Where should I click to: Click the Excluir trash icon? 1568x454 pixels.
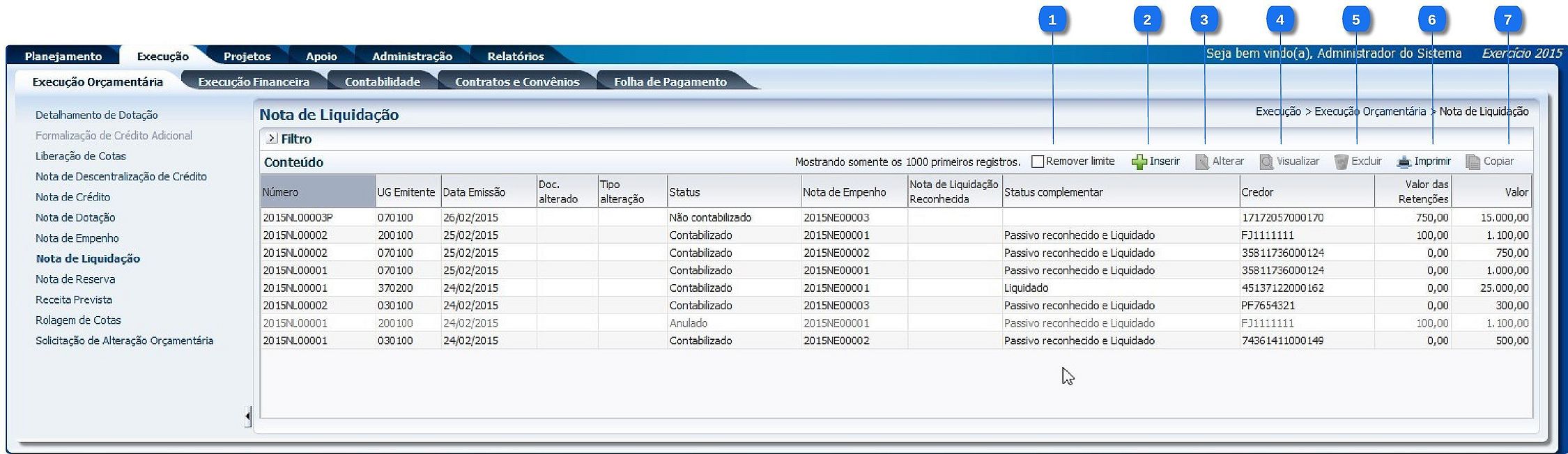click(x=1341, y=162)
